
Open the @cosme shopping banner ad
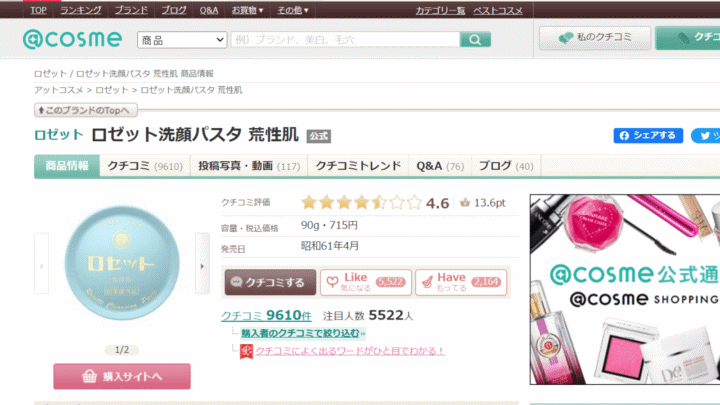pyautogui.click(x=624, y=289)
